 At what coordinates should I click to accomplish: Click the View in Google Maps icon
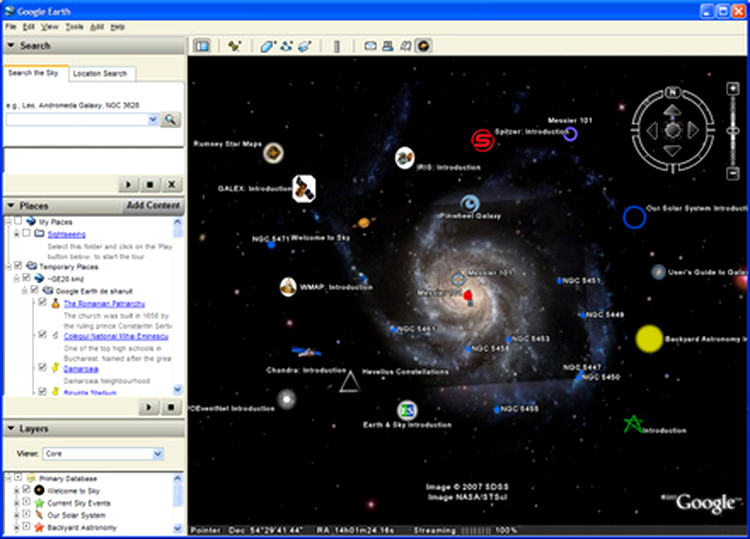tap(406, 46)
